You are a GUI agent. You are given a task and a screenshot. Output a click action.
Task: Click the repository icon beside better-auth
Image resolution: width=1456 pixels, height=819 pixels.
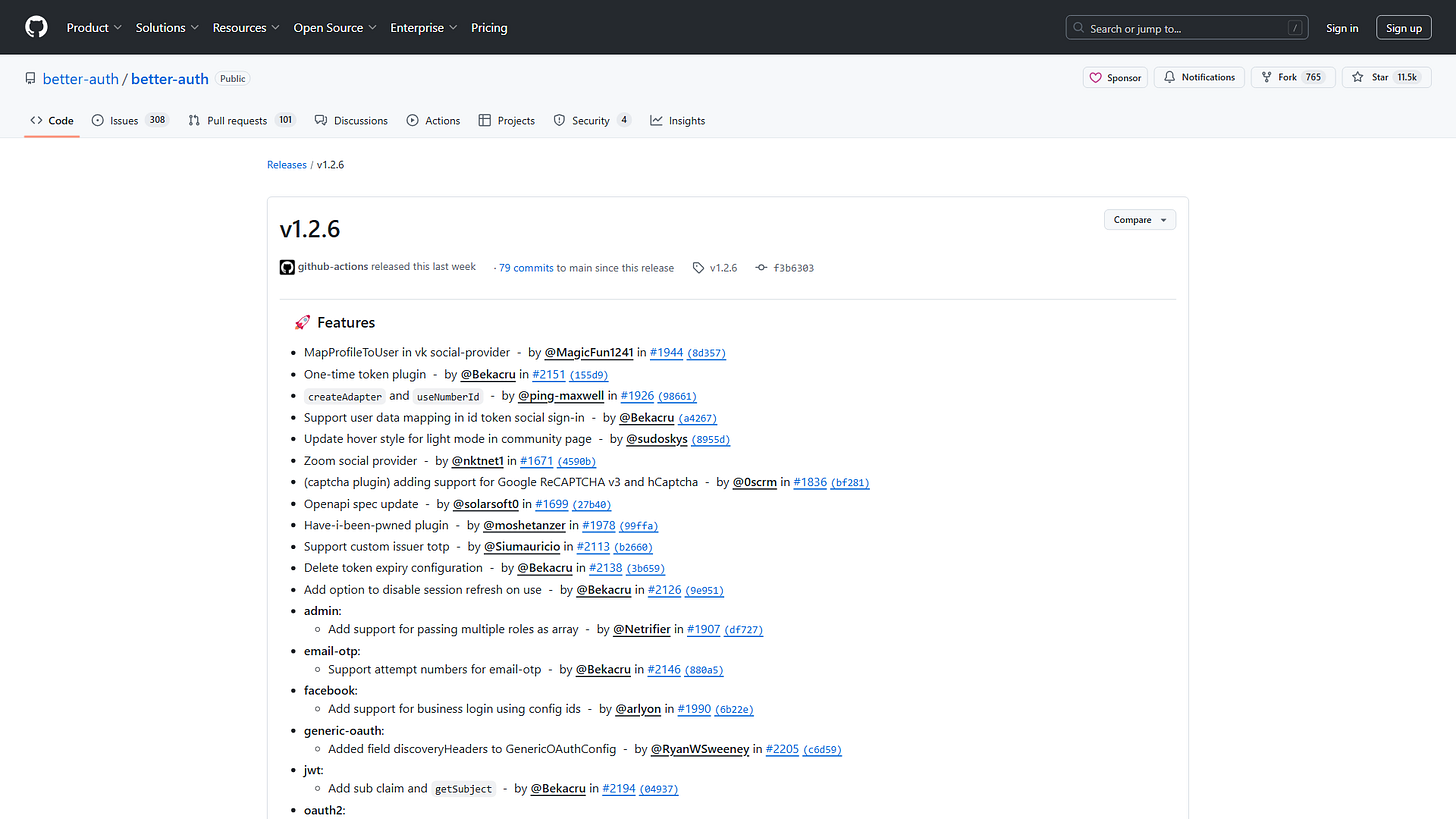click(32, 79)
